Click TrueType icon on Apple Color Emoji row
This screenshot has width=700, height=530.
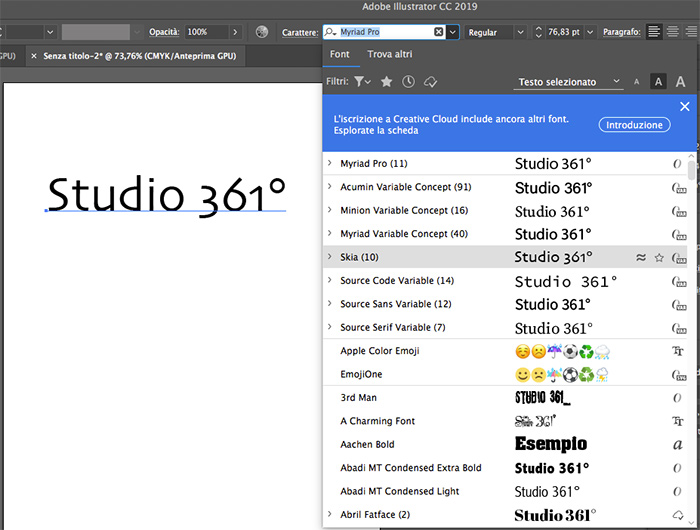(x=678, y=351)
